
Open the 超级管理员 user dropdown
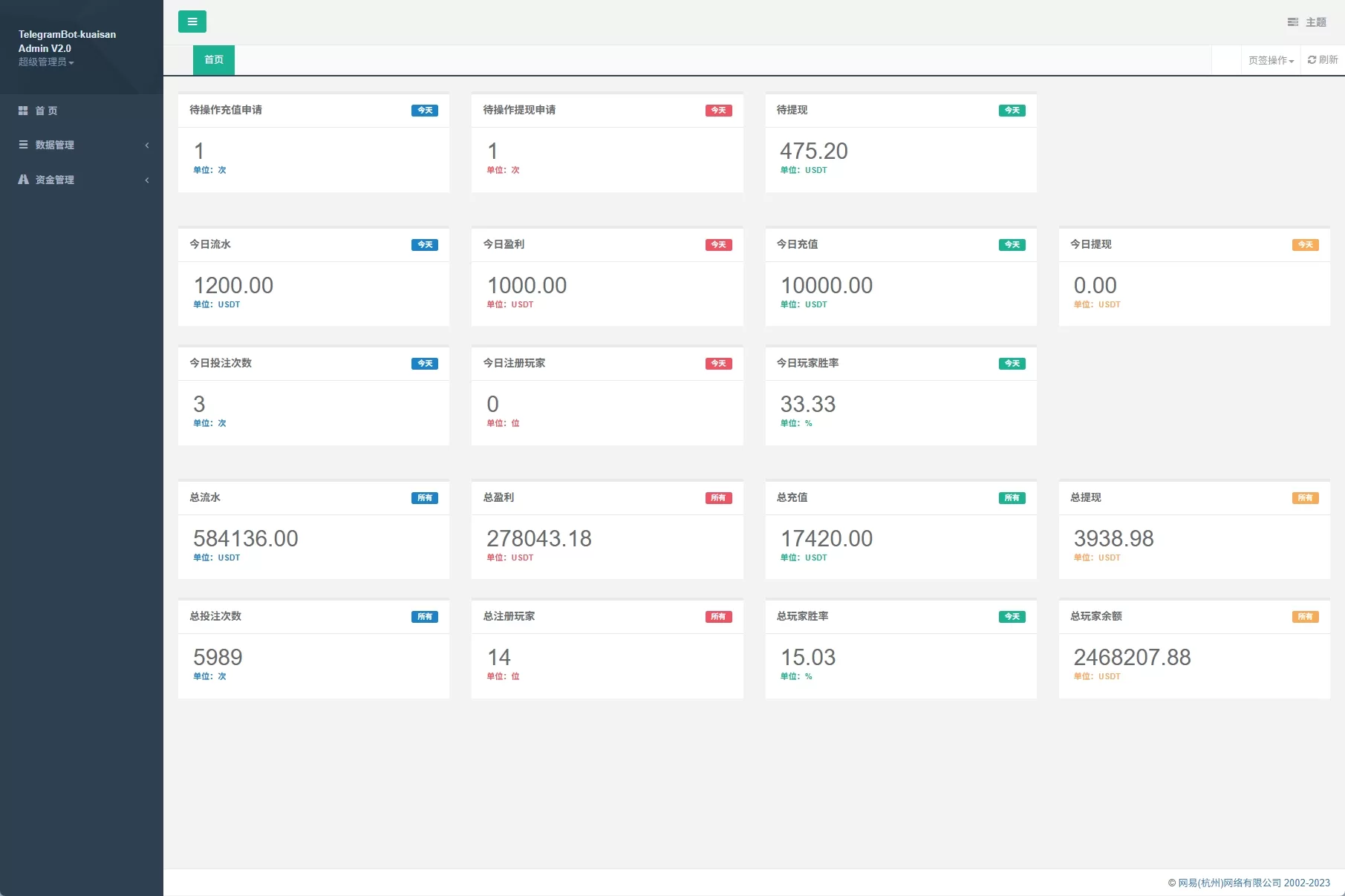click(x=46, y=62)
